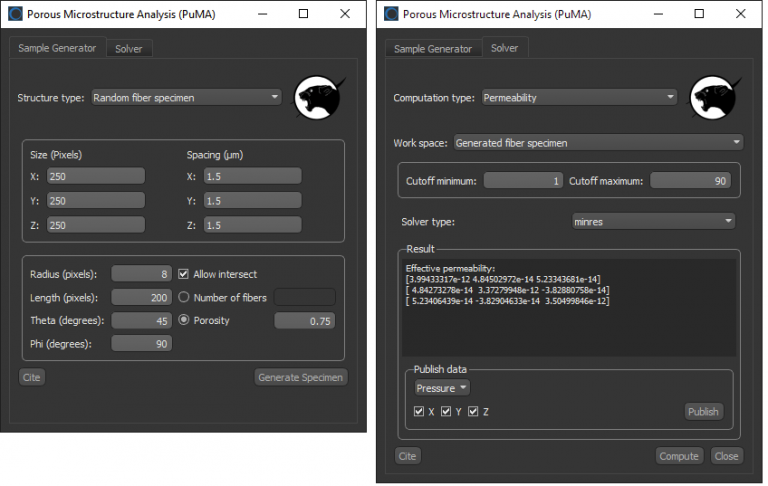Image resolution: width=768 pixels, height=486 pixels.
Task: Uncheck the Y publish direction checkbox
Action: [447, 411]
